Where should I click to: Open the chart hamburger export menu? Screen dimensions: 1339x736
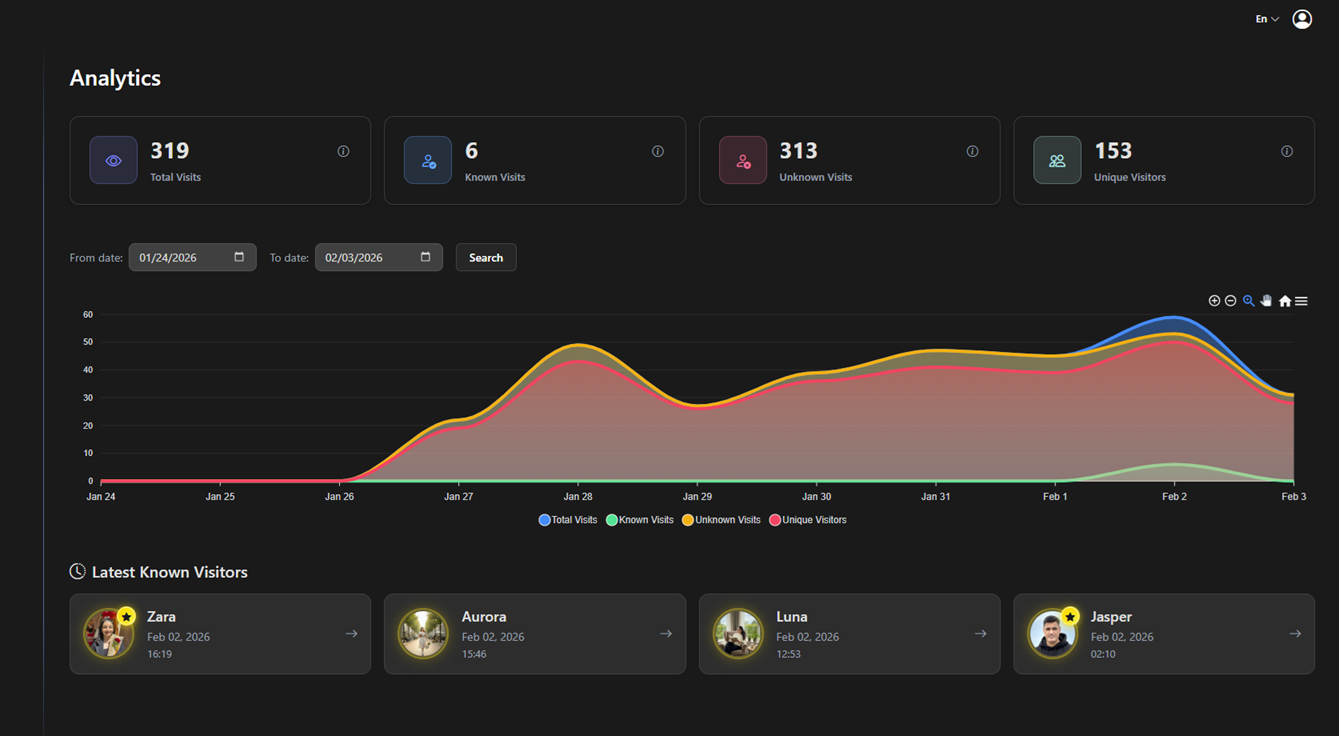click(x=1300, y=300)
